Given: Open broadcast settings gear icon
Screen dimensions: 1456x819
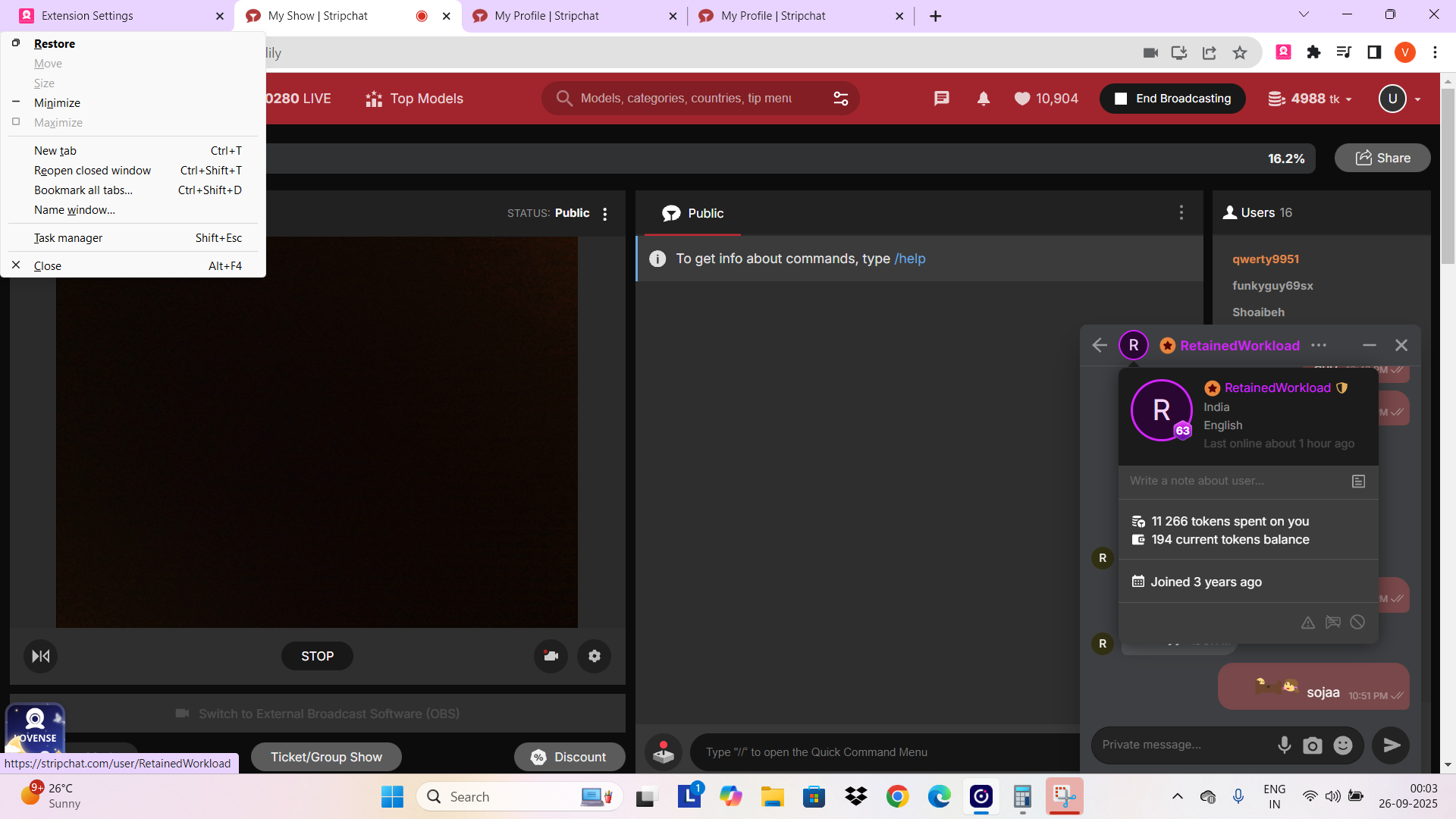Looking at the screenshot, I should coord(595,656).
